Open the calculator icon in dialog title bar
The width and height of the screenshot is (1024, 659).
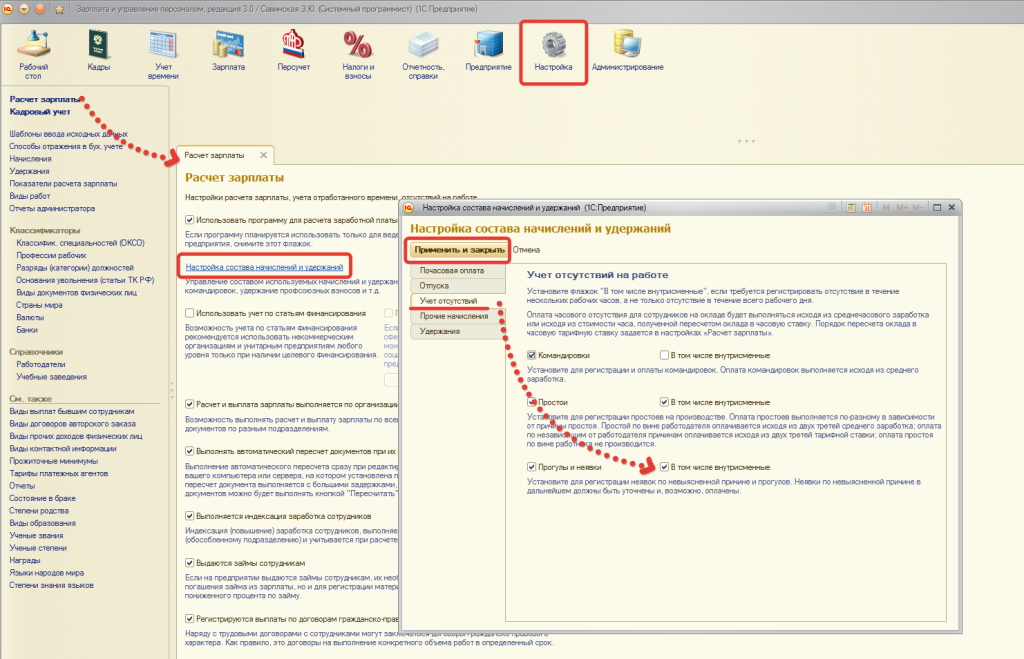click(x=850, y=208)
